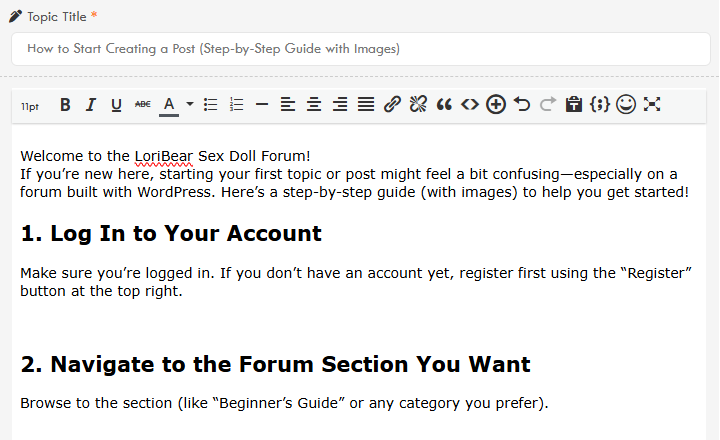Insert a horizontal line
The image size is (720, 440).
tap(262, 104)
